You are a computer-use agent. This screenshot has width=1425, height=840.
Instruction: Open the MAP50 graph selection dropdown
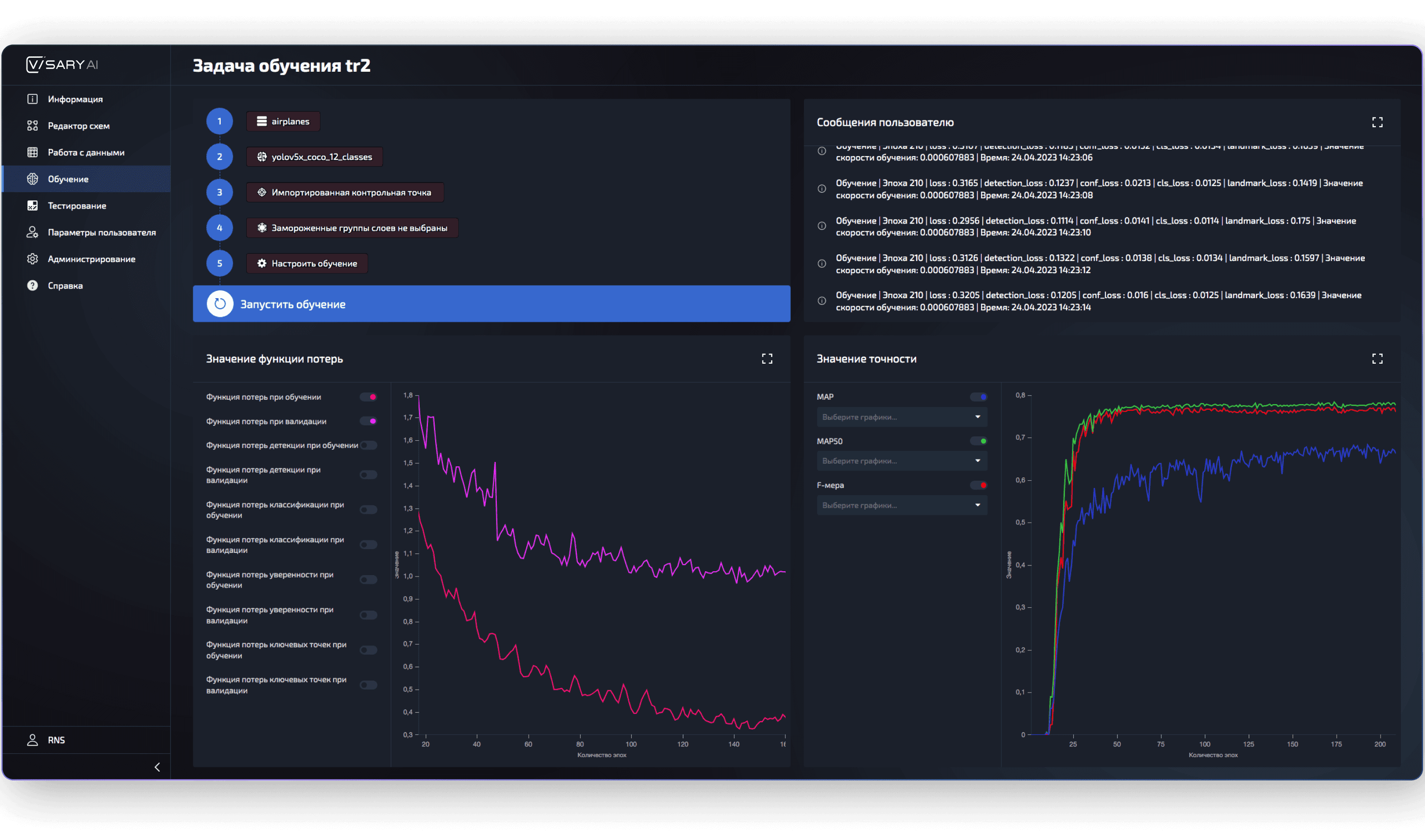coord(901,461)
